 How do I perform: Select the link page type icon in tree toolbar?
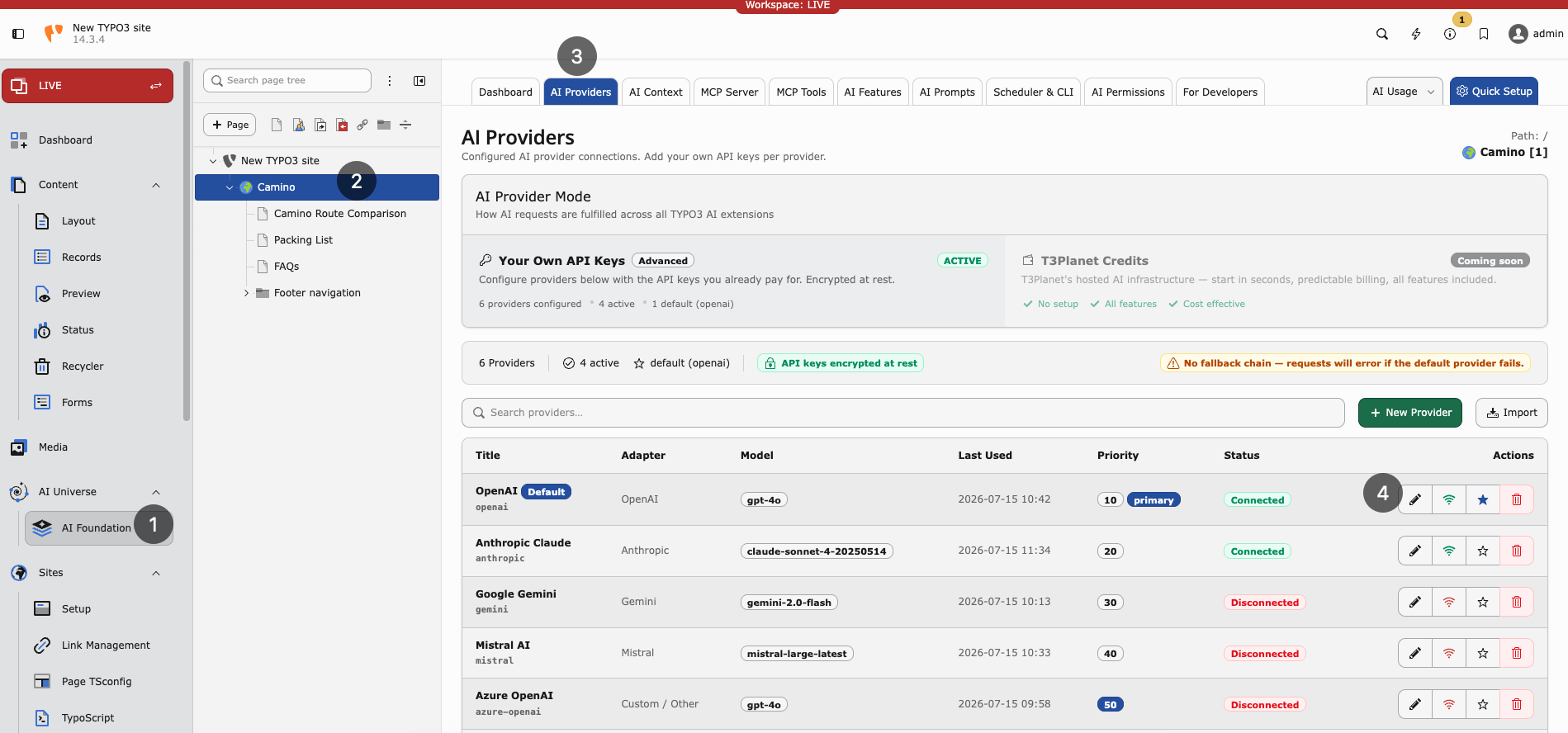click(x=362, y=125)
